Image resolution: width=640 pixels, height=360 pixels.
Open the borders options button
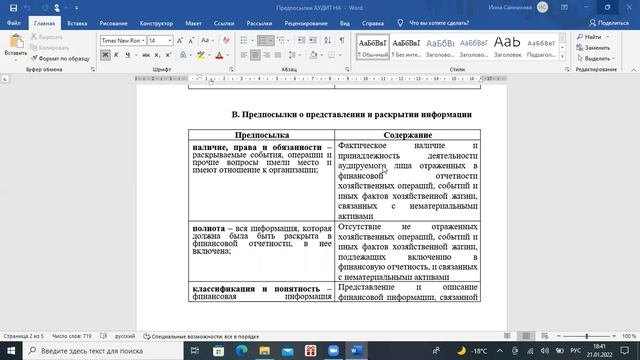point(331,55)
